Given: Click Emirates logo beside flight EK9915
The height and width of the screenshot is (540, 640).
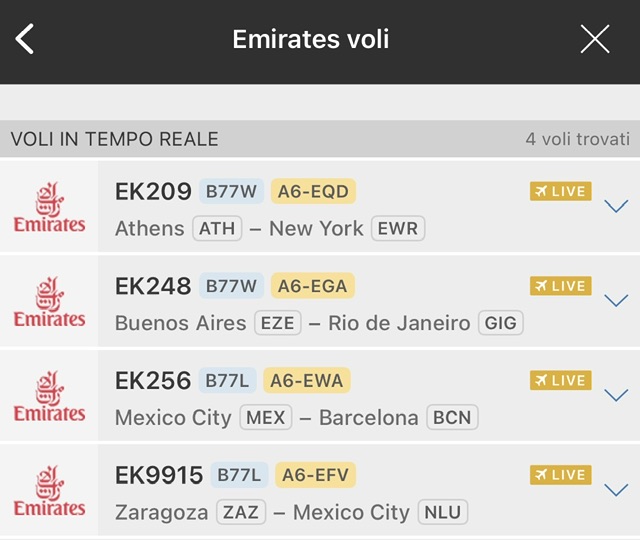Looking at the screenshot, I should 49,491.
